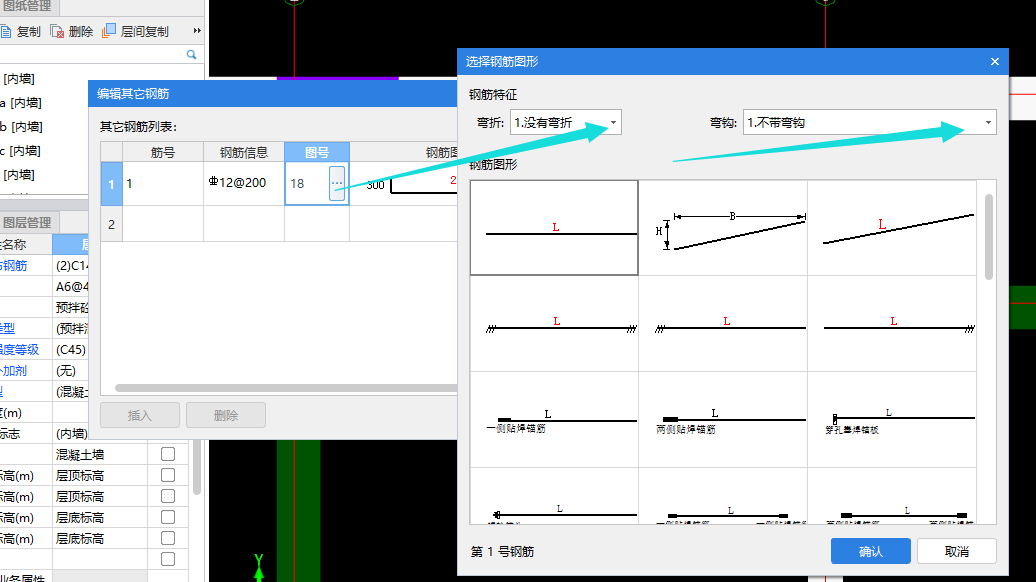Toggle the checkbox below the 层底标高 rows
The width and height of the screenshot is (1036, 582).
tap(168, 559)
